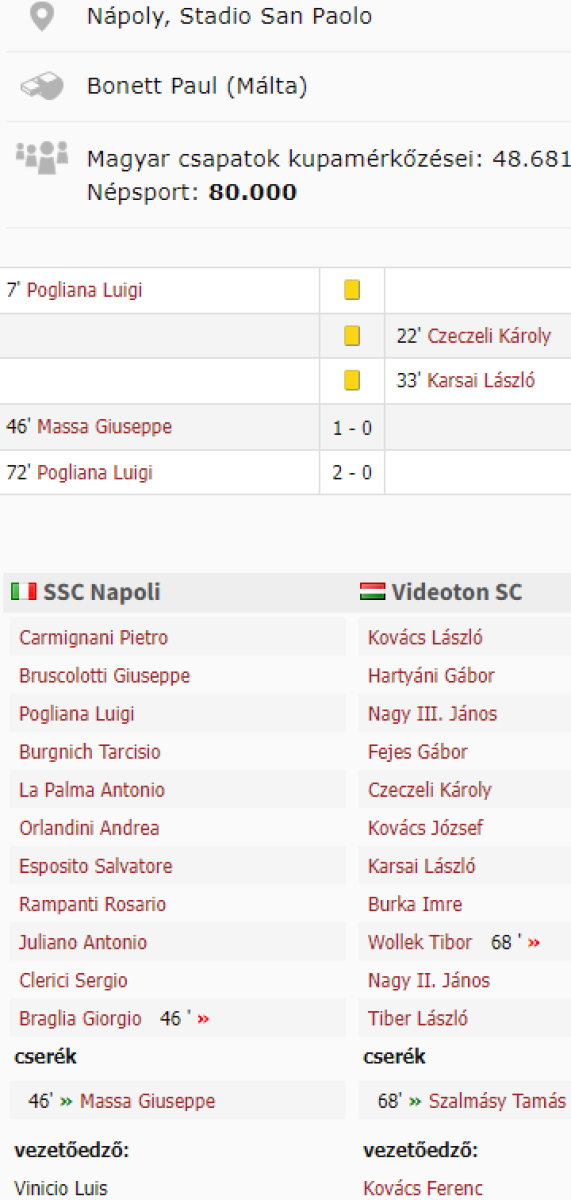Image resolution: width=571 pixels, height=1200 pixels.
Task: Click the green arrow beside Szalmásy Tamás
Action: pos(415,1101)
